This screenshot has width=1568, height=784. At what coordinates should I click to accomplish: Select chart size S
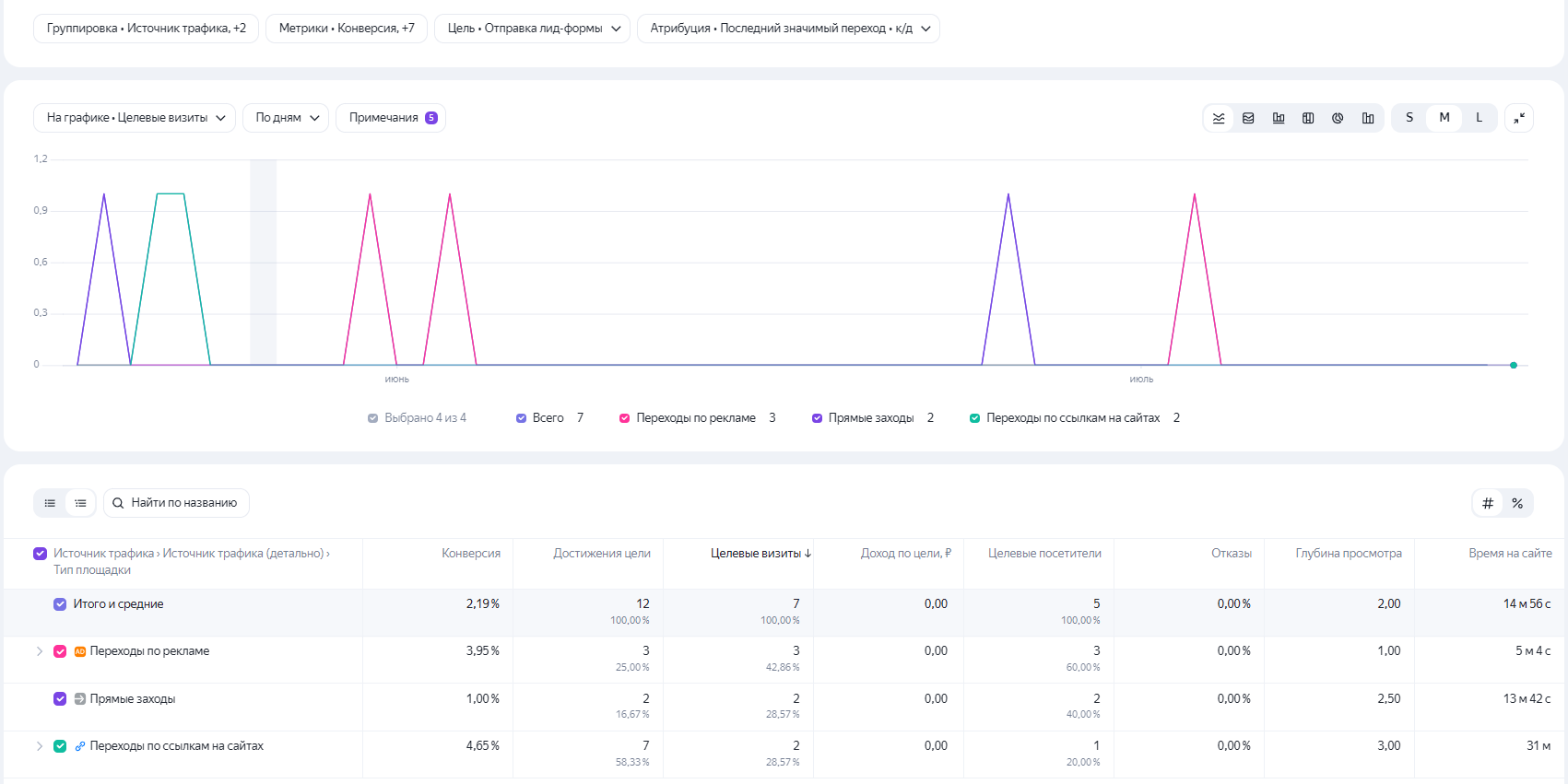pyautogui.click(x=1409, y=118)
